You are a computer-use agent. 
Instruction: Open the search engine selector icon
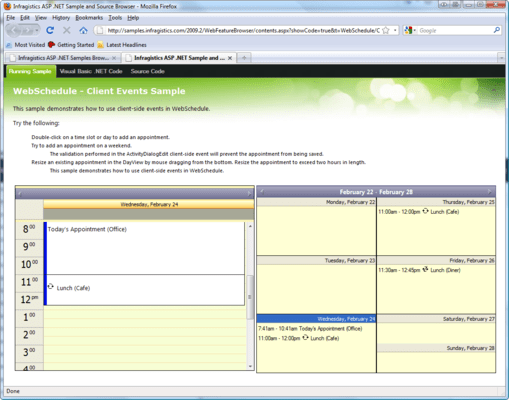coord(410,31)
